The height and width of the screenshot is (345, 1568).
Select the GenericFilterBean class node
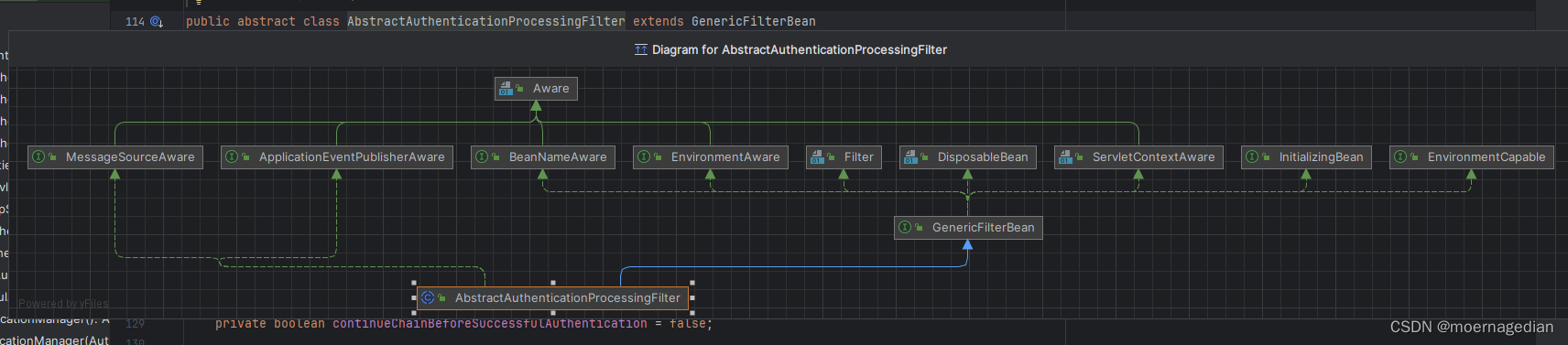(x=968, y=228)
